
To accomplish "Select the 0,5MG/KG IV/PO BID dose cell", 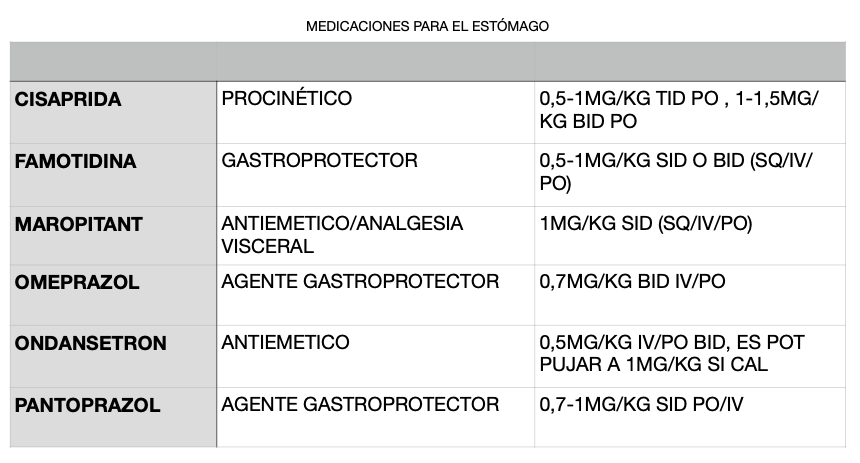I will point(690,357).
